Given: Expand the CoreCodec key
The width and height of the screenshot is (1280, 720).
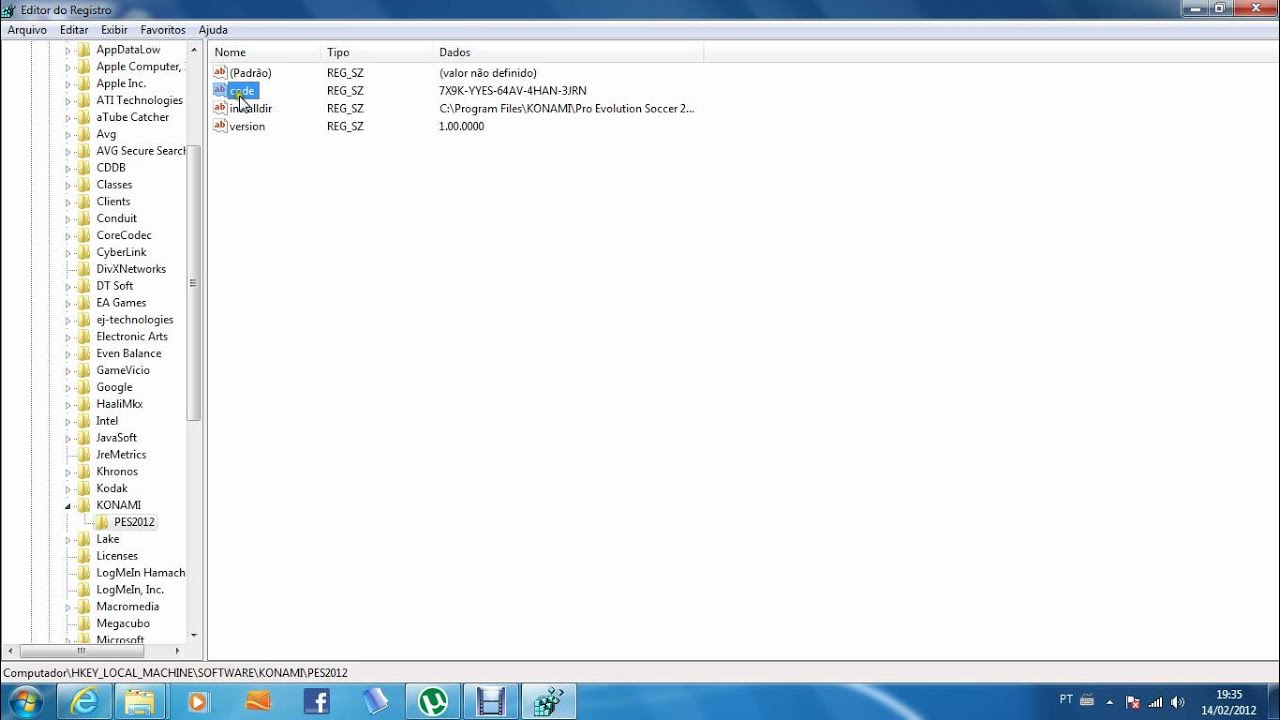Looking at the screenshot, I should pyautogui.click(x=68, y=236).
